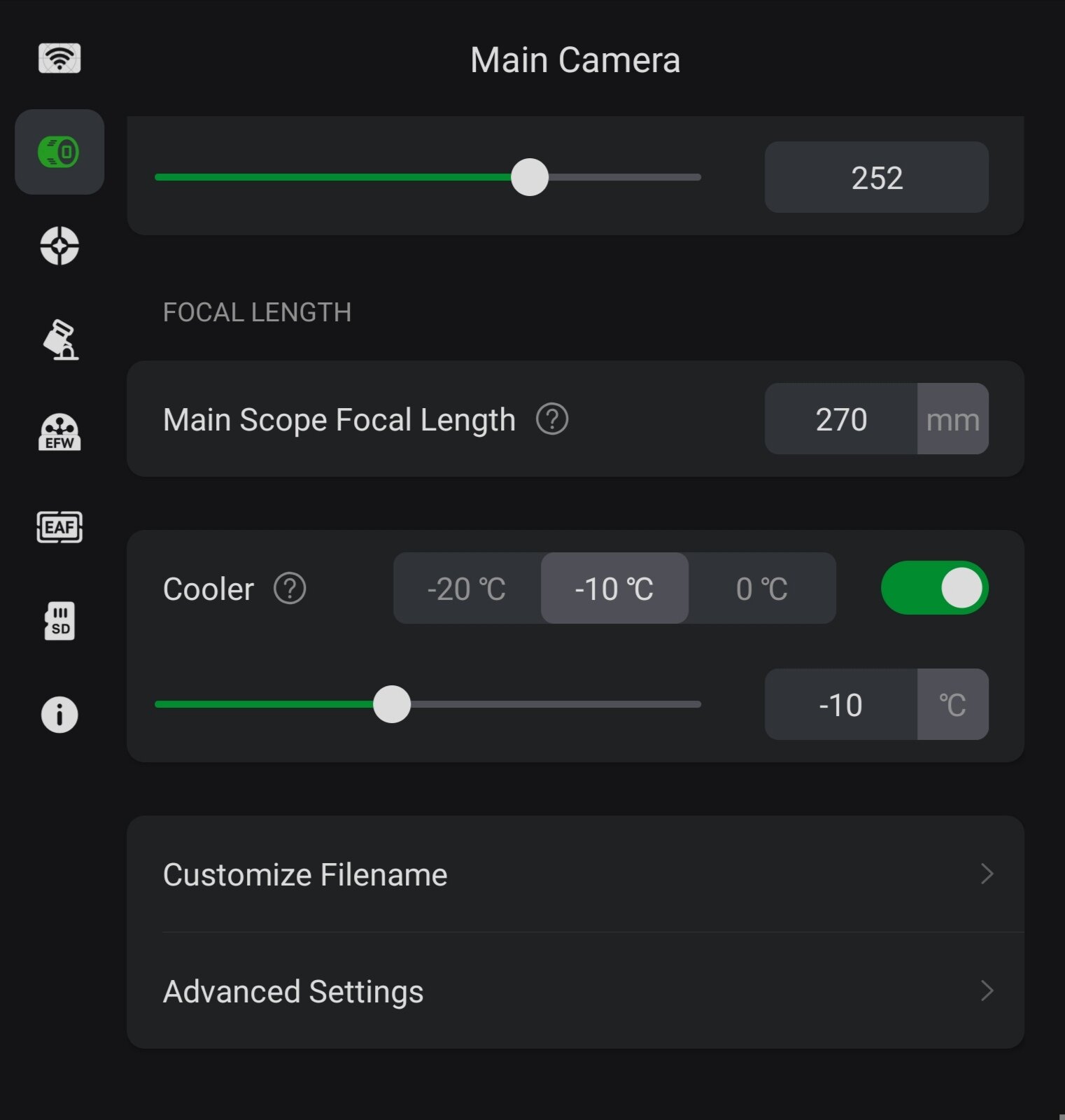Turn off the Cooler toggle switch
The height and width of the screenshot is (1120, 1065).
click(934, 588)
